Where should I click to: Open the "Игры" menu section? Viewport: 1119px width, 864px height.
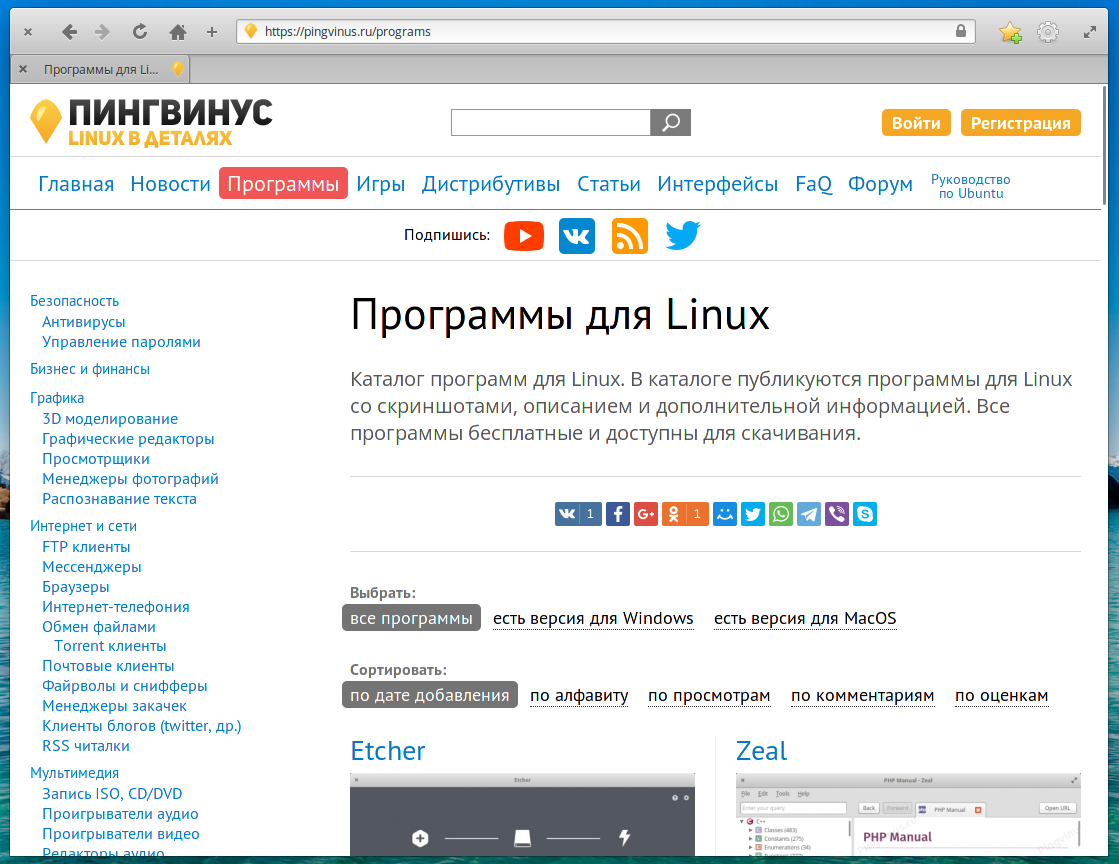(x=380, y=184)
